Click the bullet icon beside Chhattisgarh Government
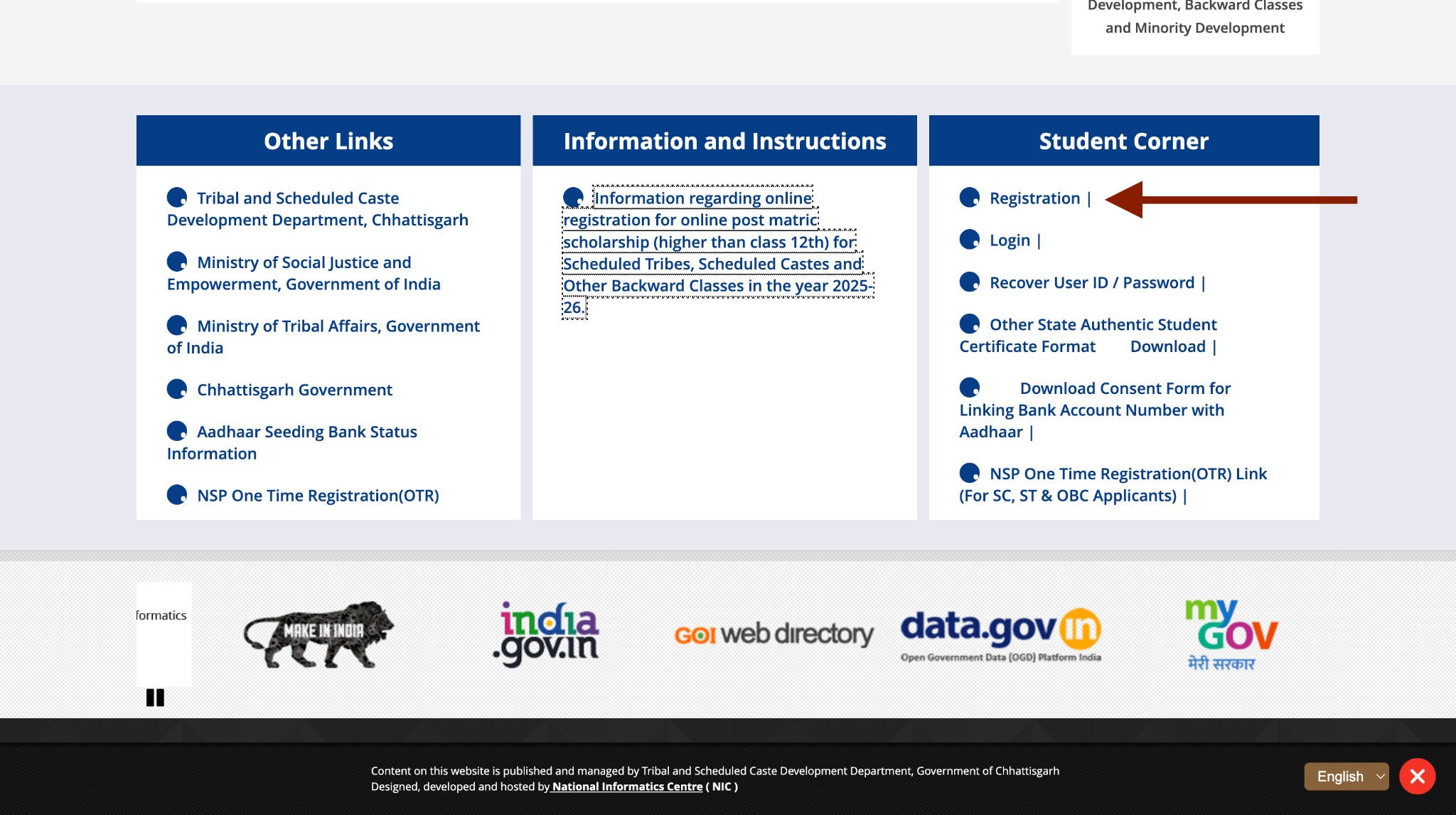Image resolution: width=1456 pixels, height=815 pixels. (x=176, y=390)
